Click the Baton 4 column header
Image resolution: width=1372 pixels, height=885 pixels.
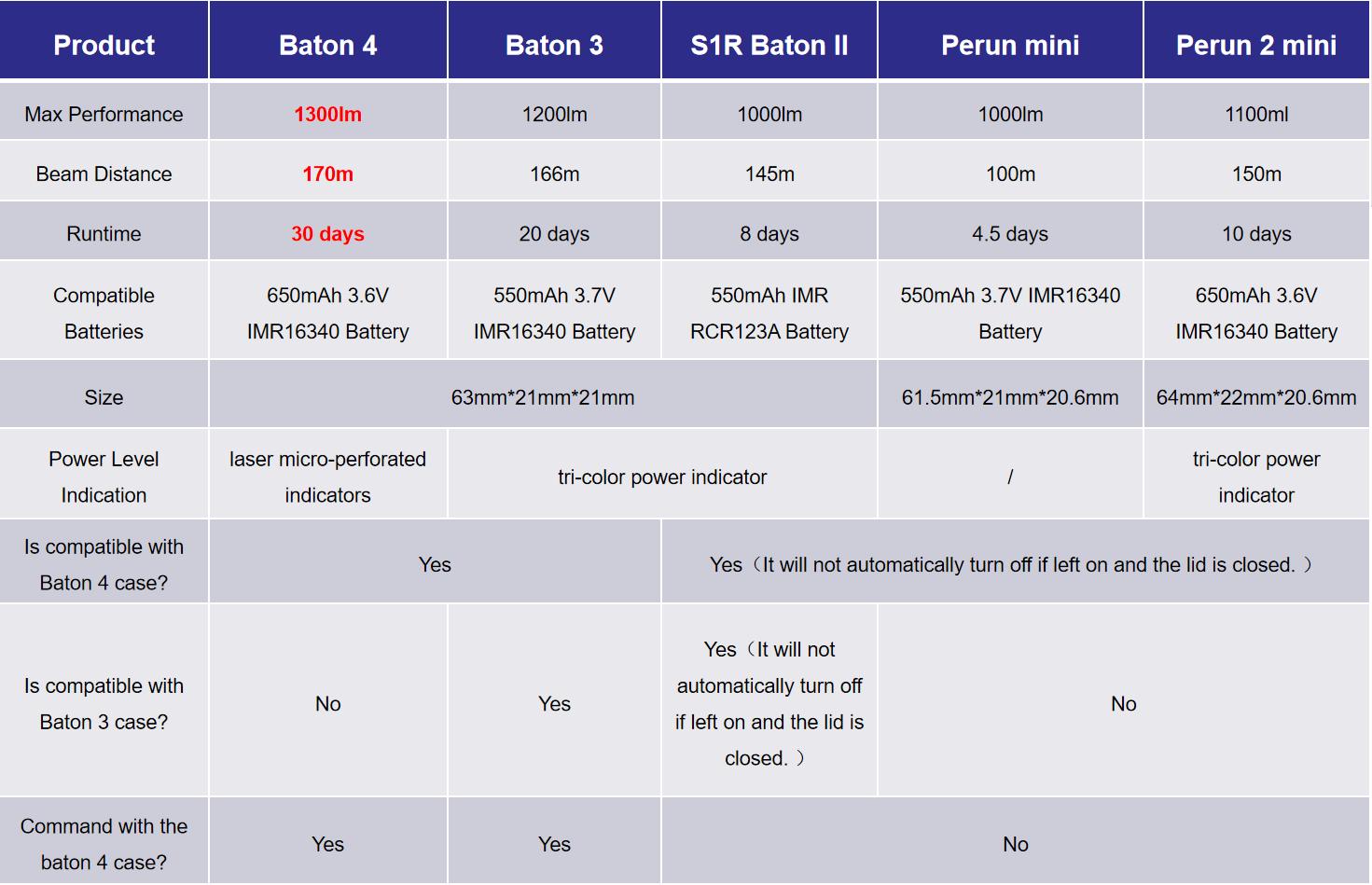pos(327,45)
